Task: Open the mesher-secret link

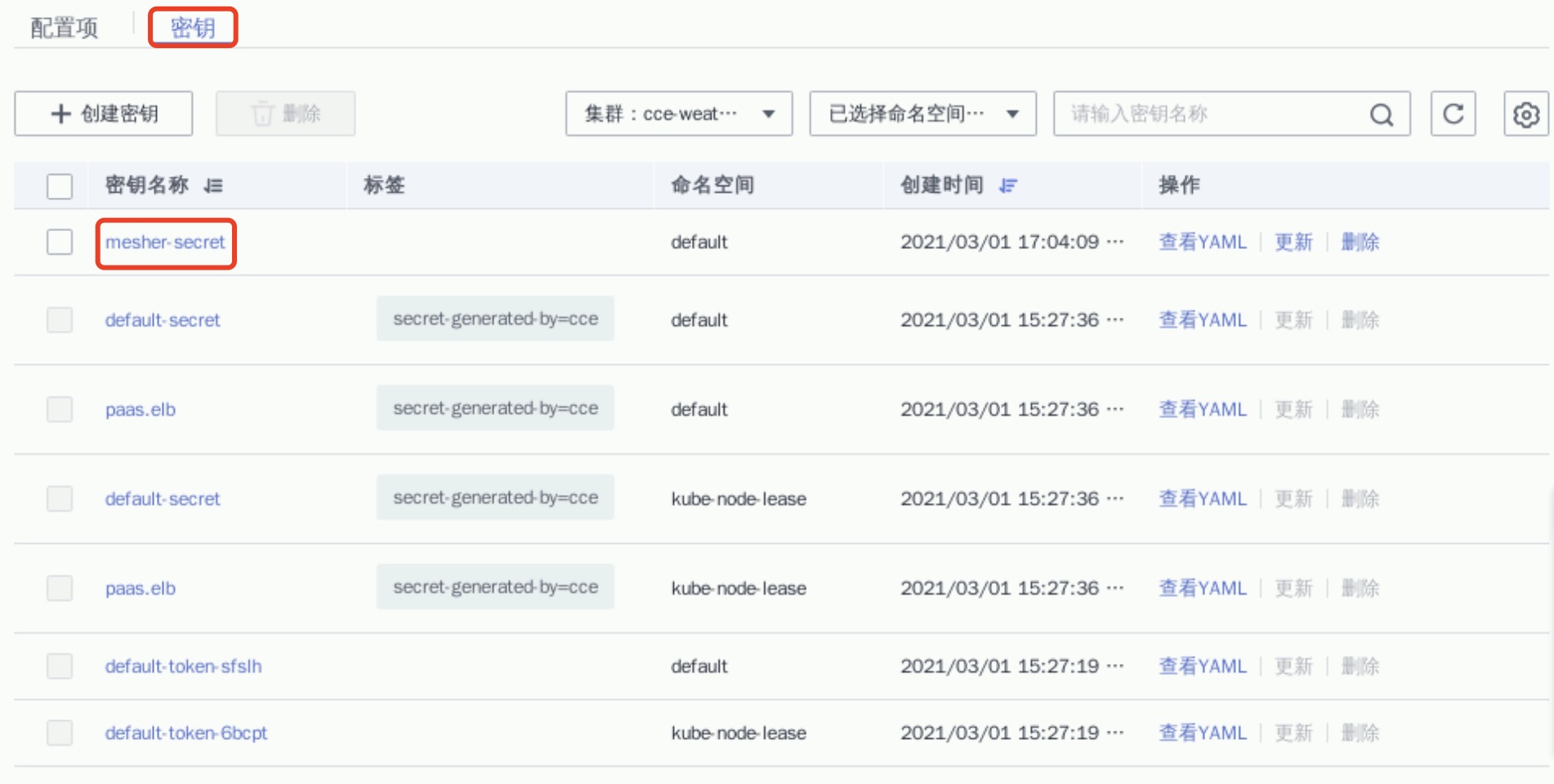Action: tap(165, 243)
